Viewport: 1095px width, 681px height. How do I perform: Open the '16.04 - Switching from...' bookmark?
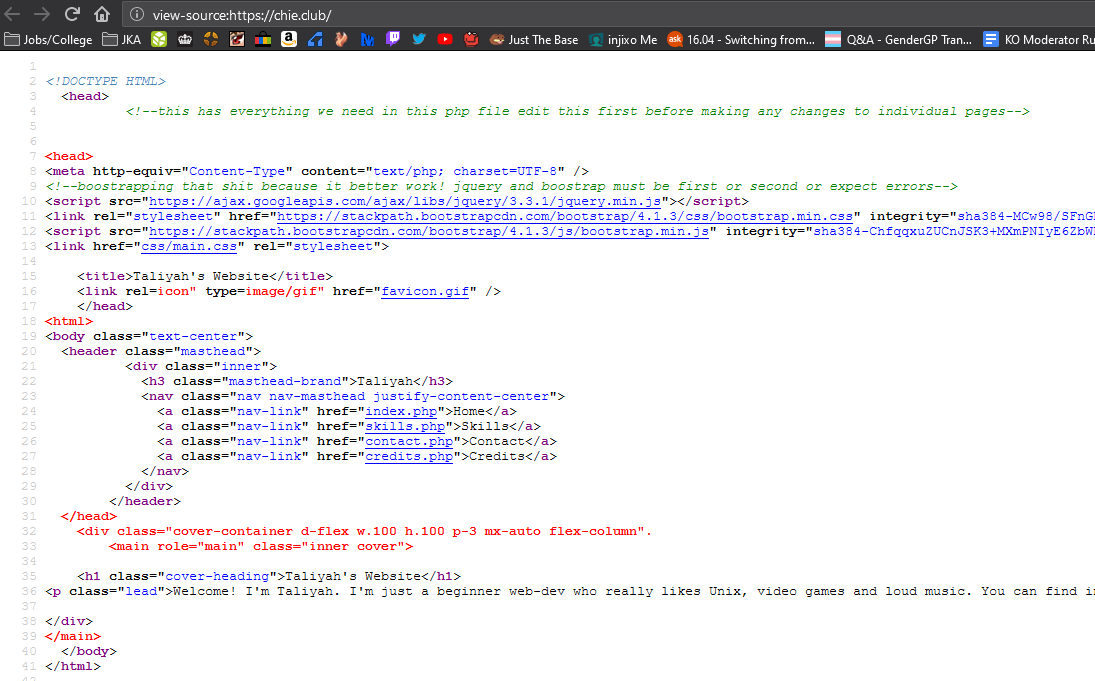tap(741, 40)
